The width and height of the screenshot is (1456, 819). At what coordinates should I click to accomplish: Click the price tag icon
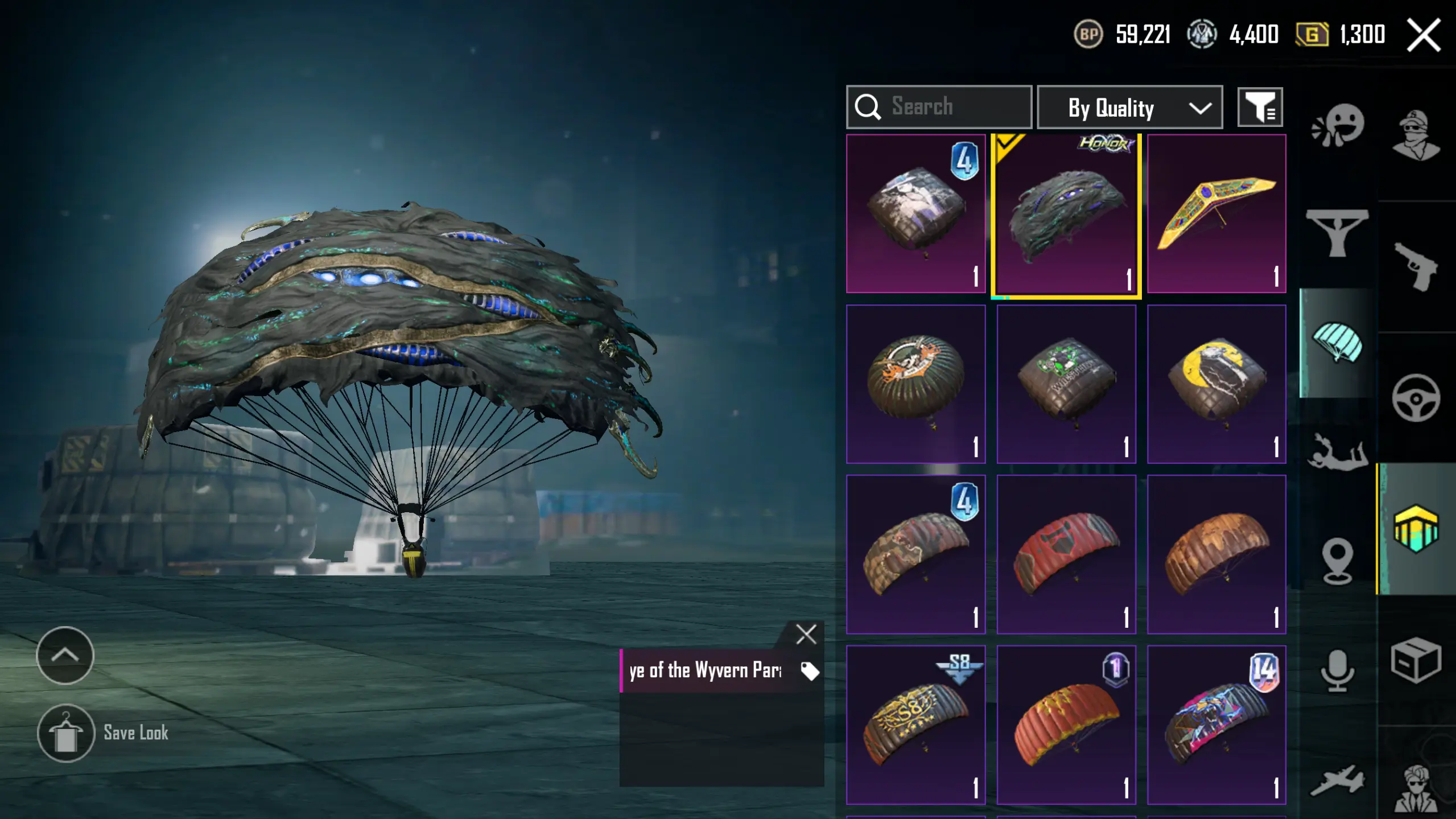coord(809,670)
